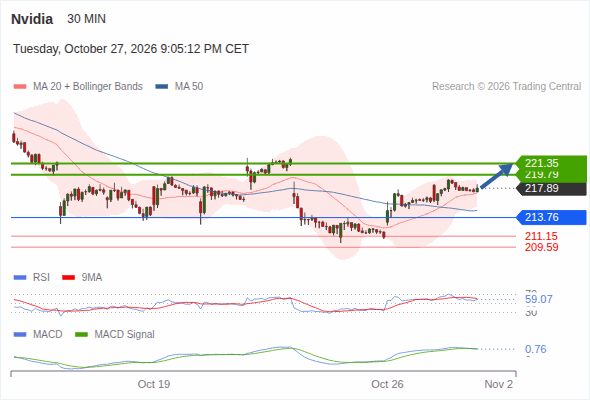Image resolution: width=590 pixels, height=400 pixels.
Task: Click the 213.76 blue pivot price tag
Action: [551, 217]
